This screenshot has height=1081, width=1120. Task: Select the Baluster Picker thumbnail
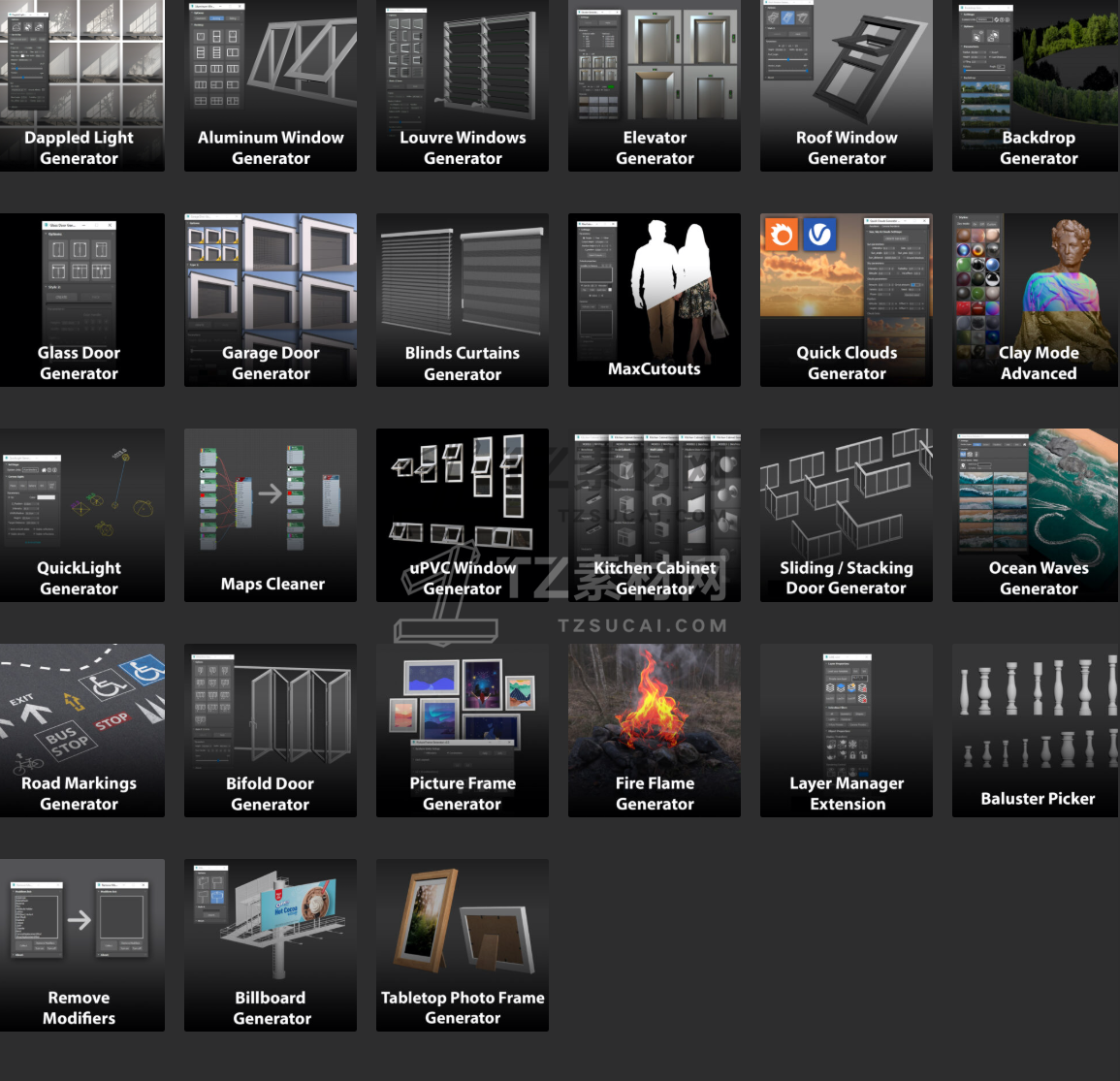(1036, 730)
